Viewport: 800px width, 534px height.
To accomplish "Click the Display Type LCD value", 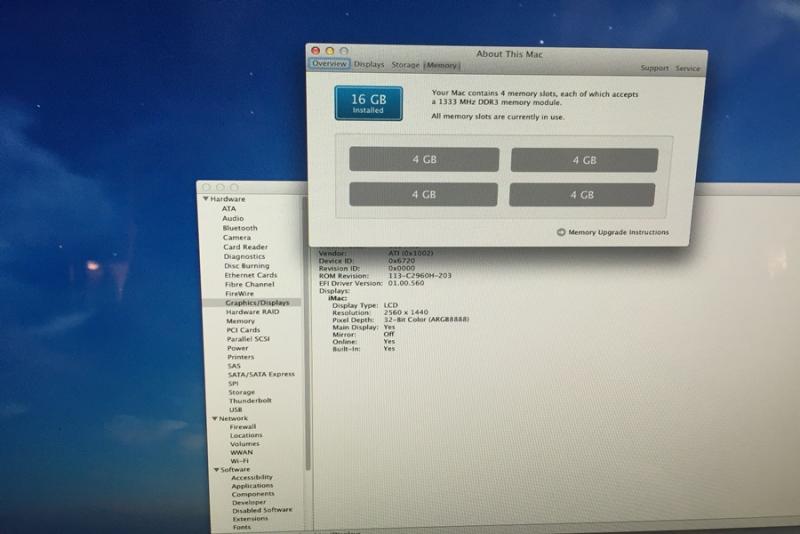I will 390,305.
